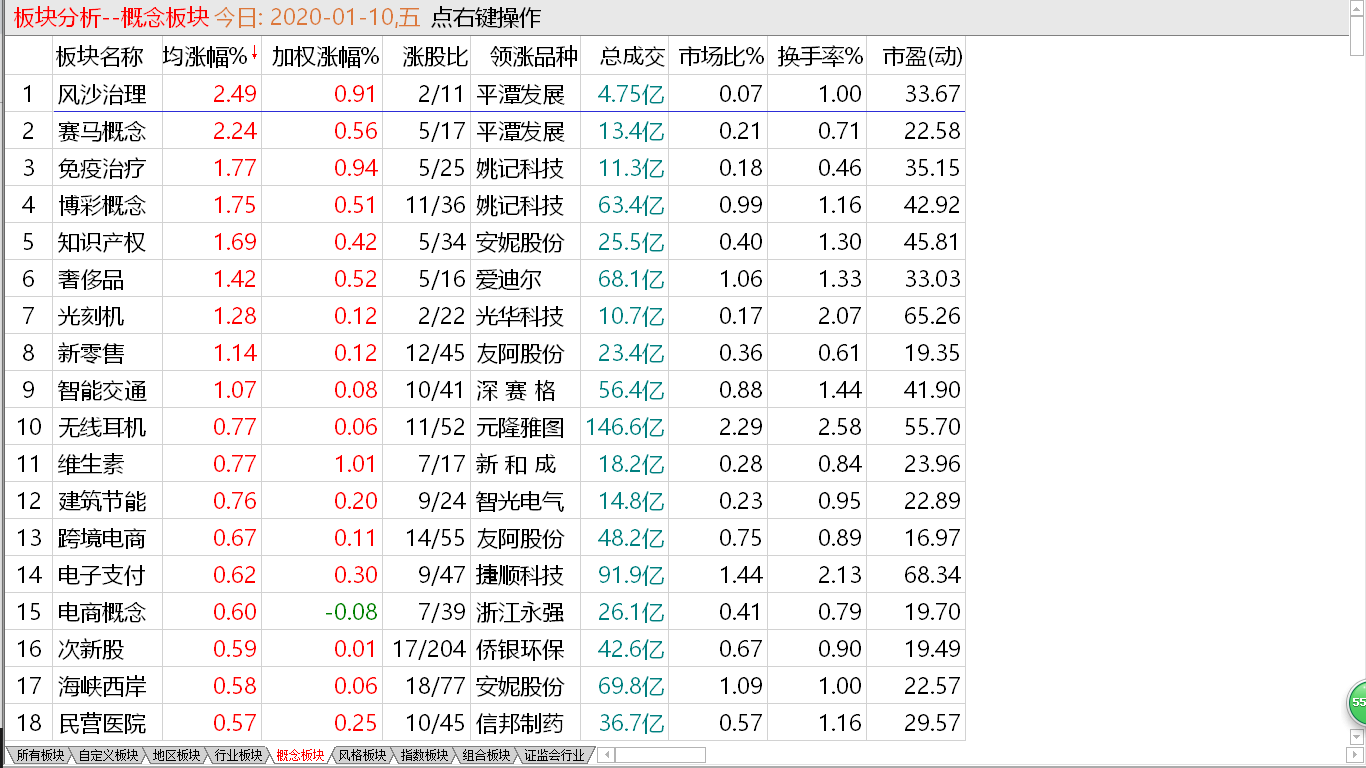
Task: Select the 次新股 sector name
Action: pyautogui.click(x=91, y=649)
